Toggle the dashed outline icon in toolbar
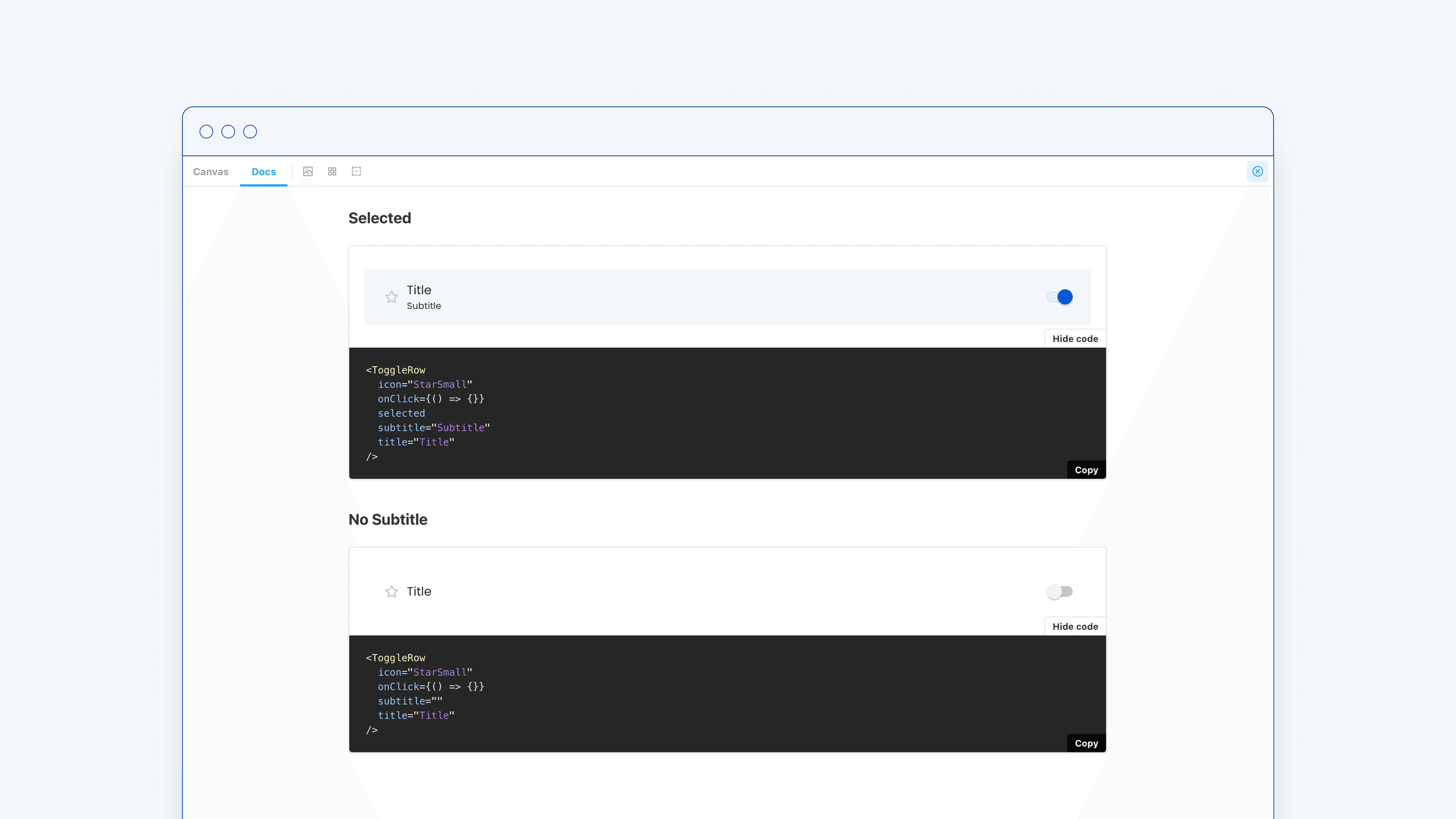1456x819 pixels. (356, 171)
